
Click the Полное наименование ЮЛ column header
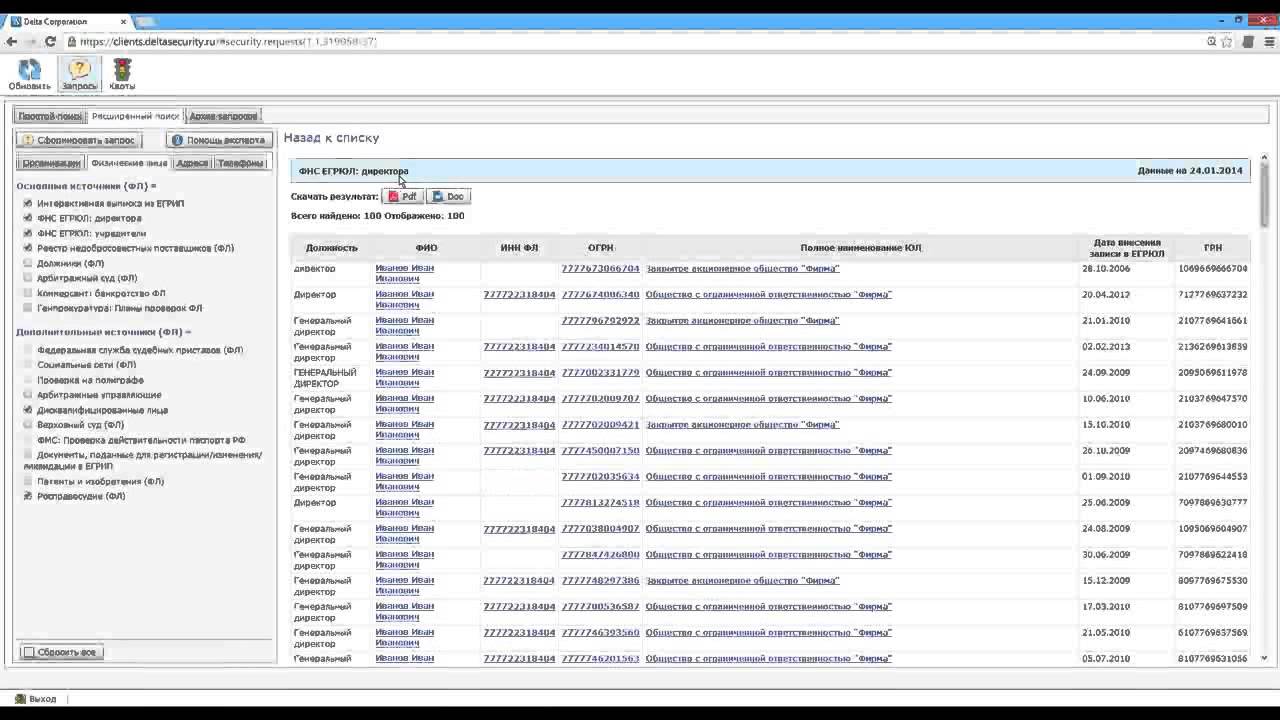pos(860,248)
